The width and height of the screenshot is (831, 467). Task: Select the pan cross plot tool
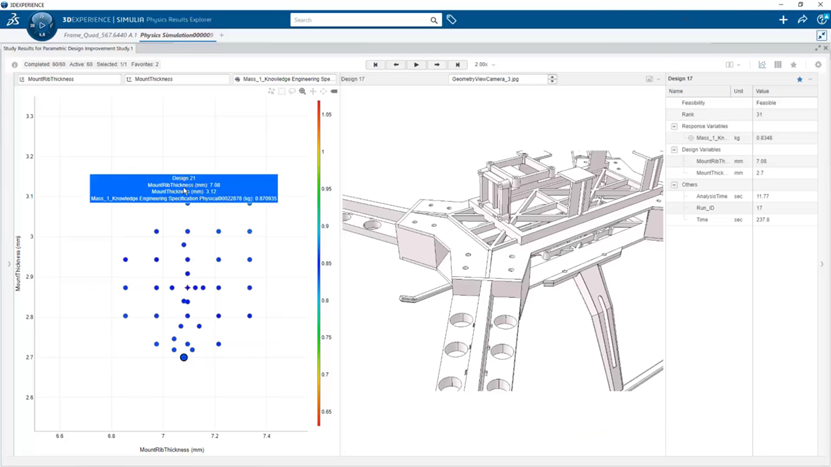(313, 91)
